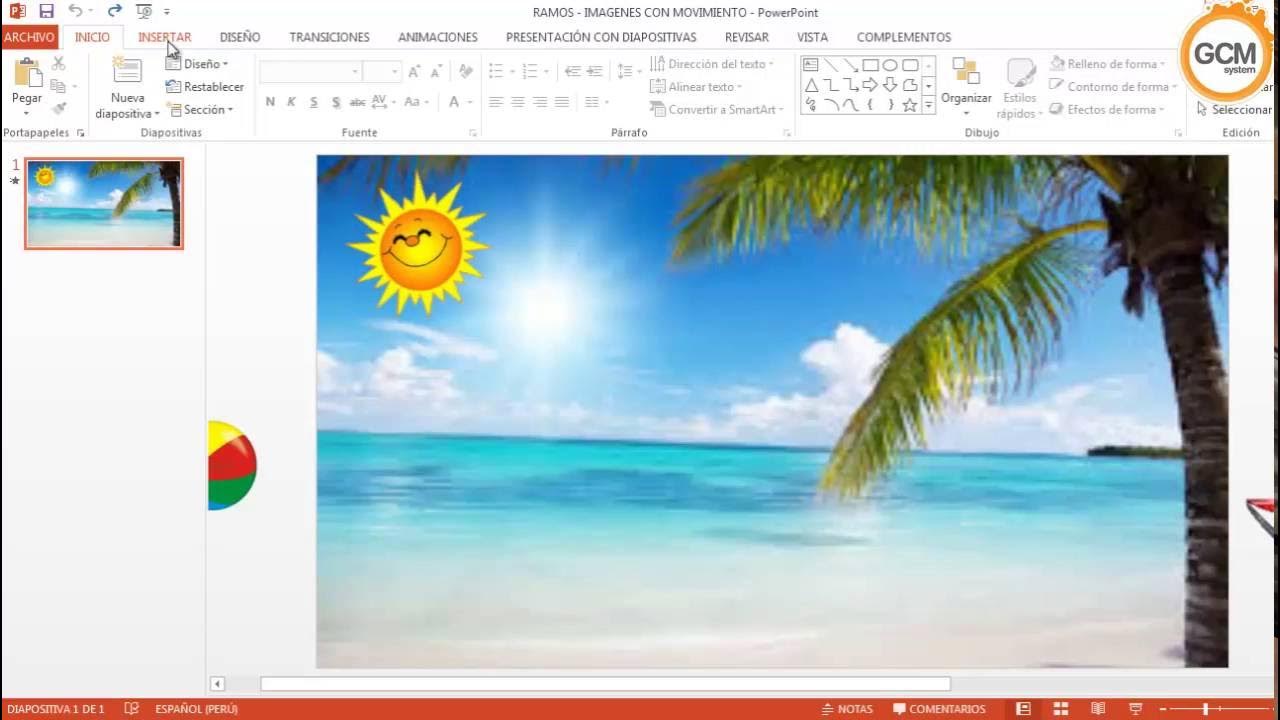
Task: Clear all formatting eraser icon
Action: click(x=465, y=72)
